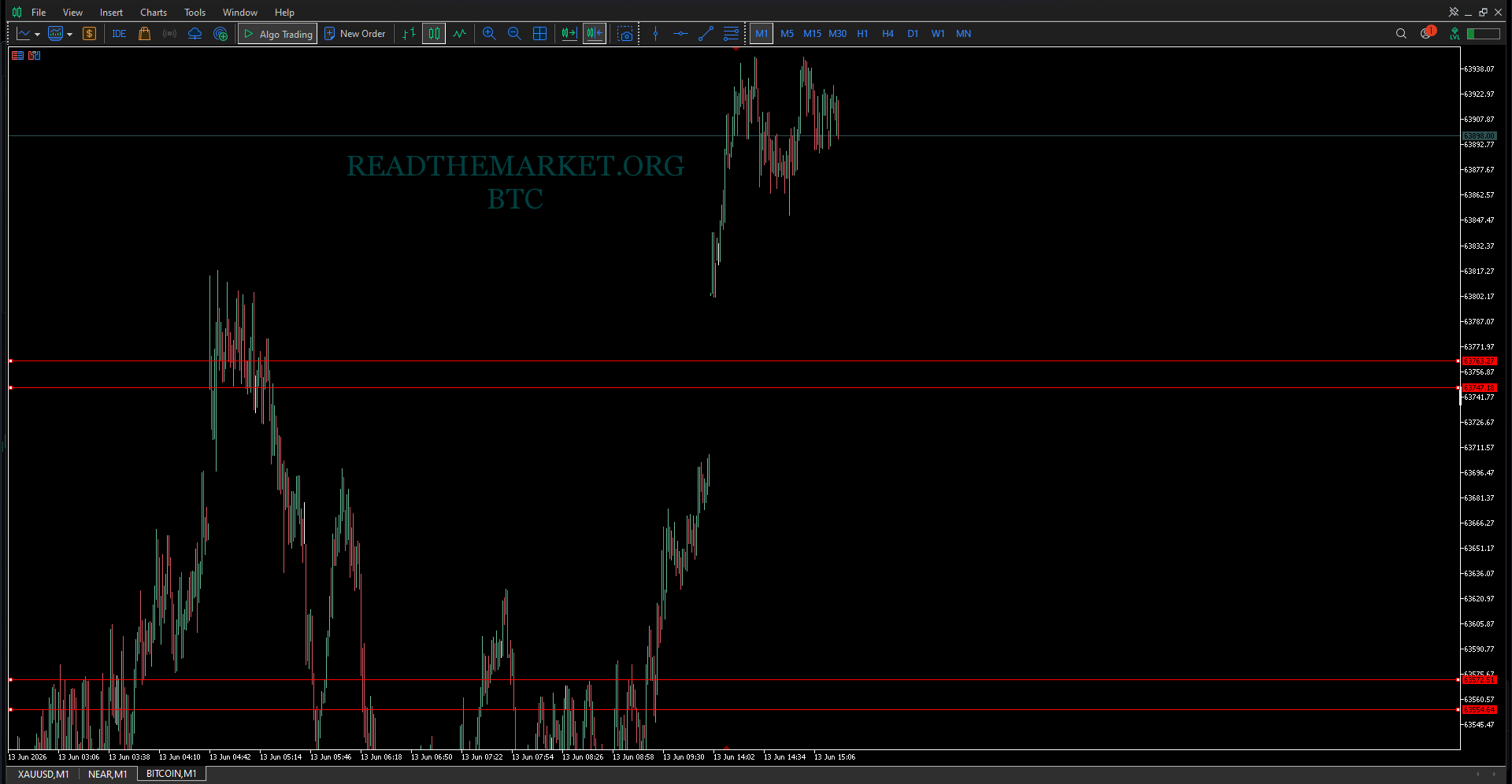The width and height of the screenshot is (1512, 784).
Task: Toggle the Algo Trading button
Action: point(278,34)
